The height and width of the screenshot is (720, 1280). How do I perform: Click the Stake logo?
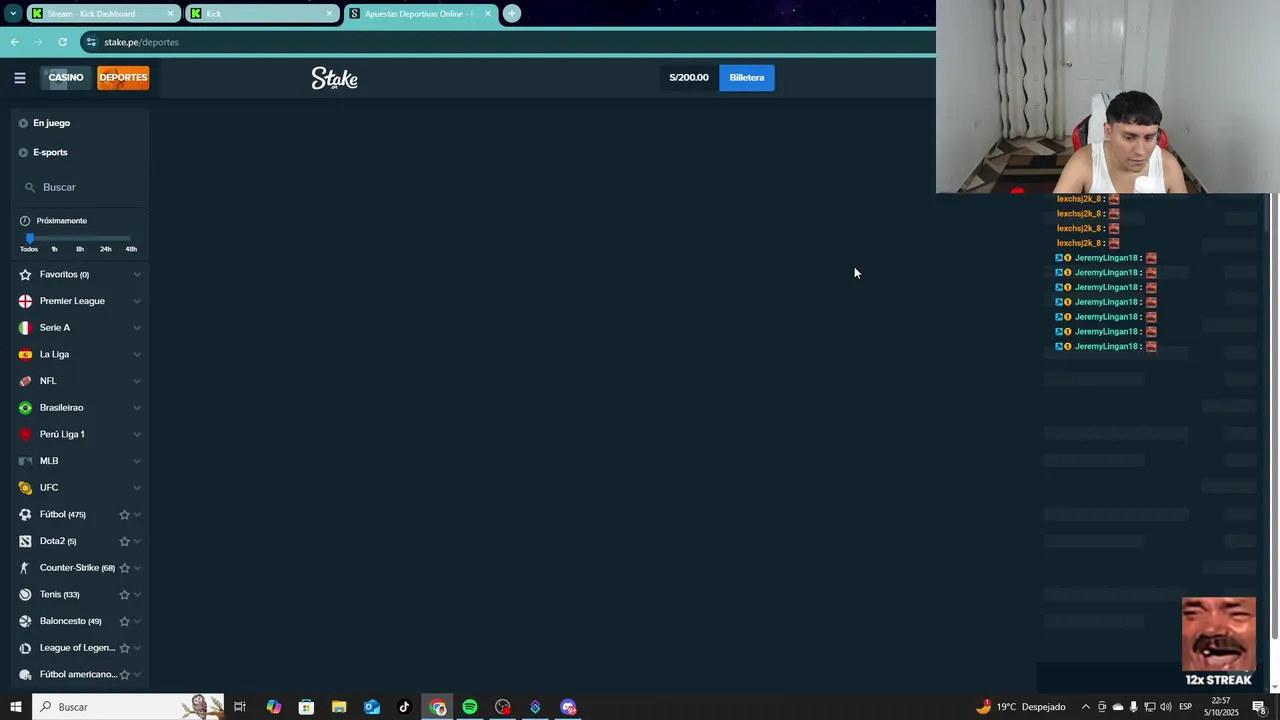334,78
